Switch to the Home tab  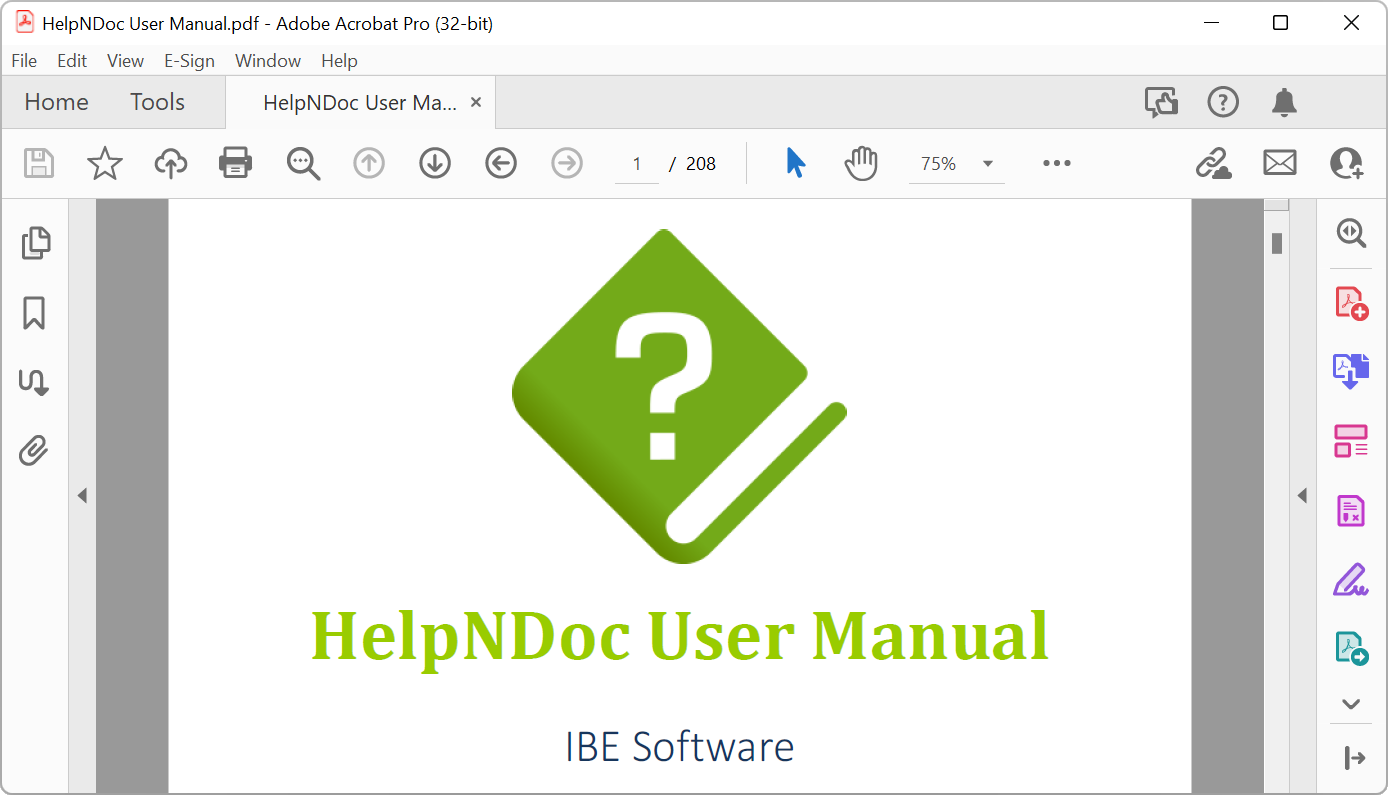coord(56,102)
